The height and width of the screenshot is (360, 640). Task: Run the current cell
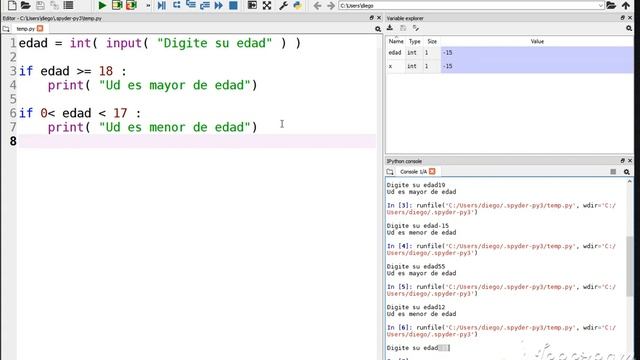(117, 5)
